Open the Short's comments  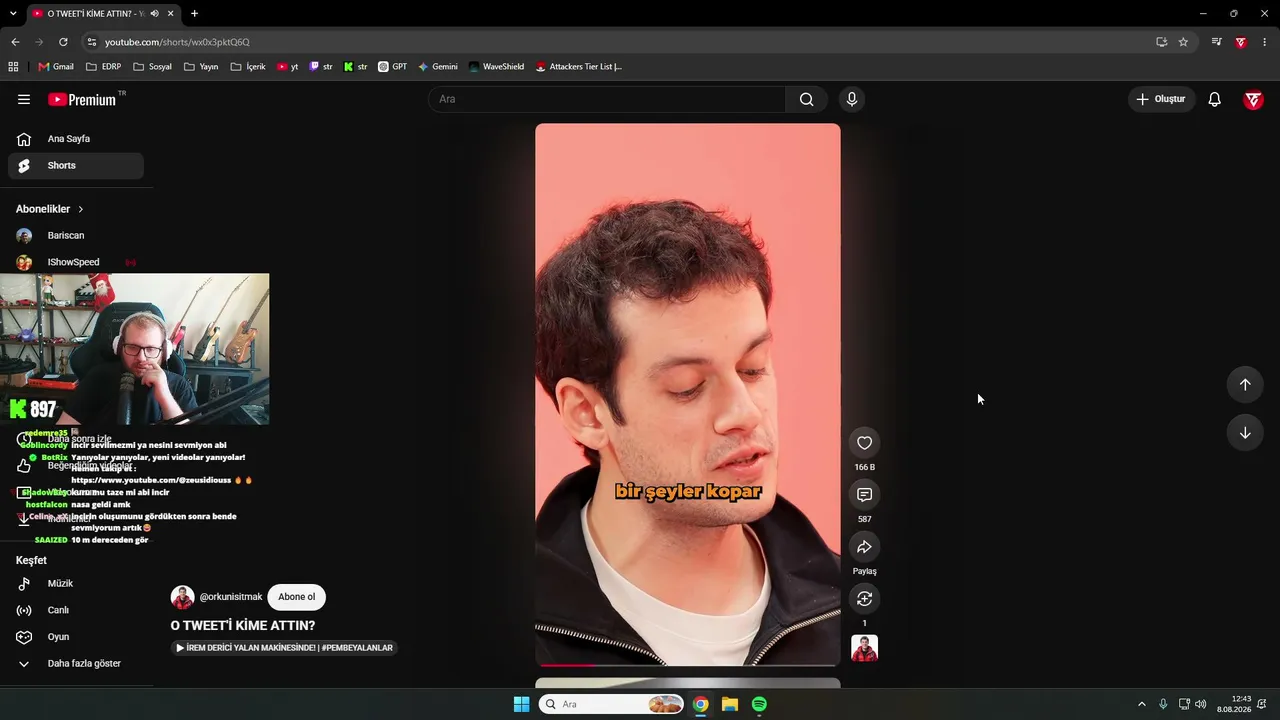tap(865, 495)
